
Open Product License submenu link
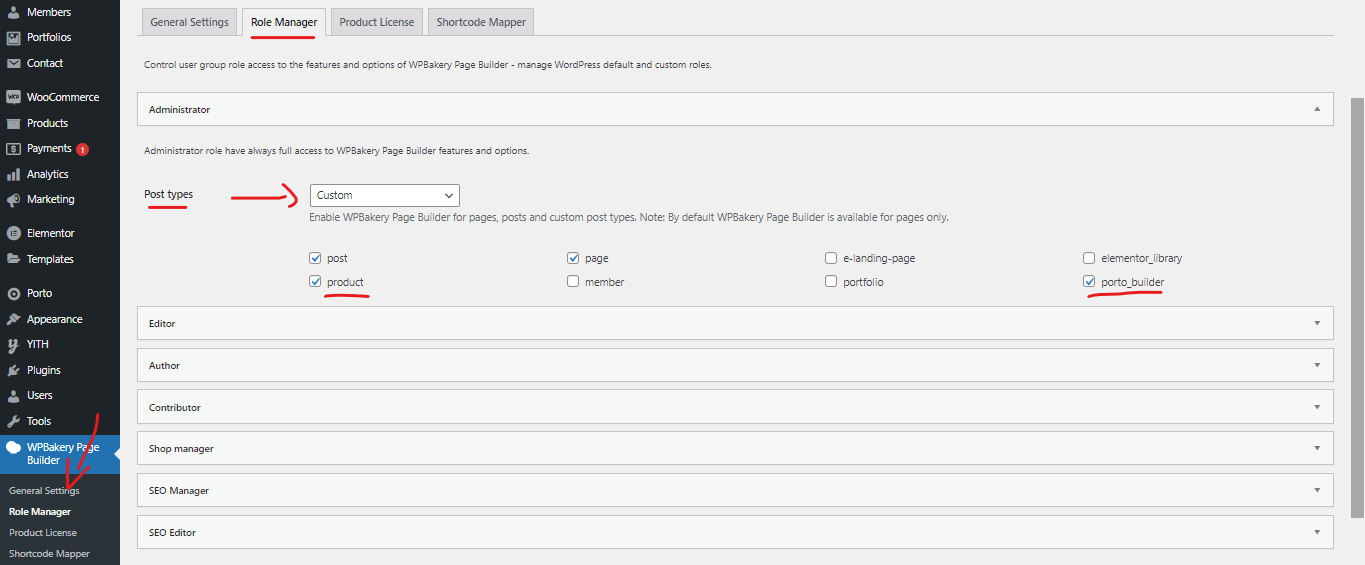coord(43,532)
